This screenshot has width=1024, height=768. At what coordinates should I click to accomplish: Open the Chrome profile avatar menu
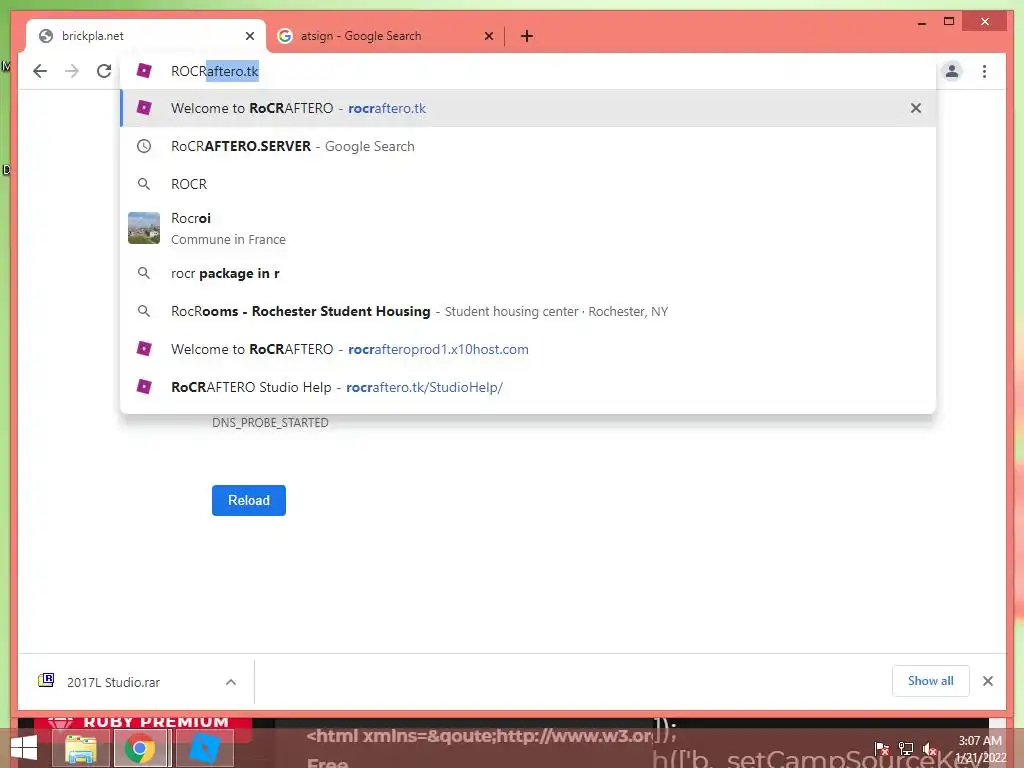coord(952,71)
